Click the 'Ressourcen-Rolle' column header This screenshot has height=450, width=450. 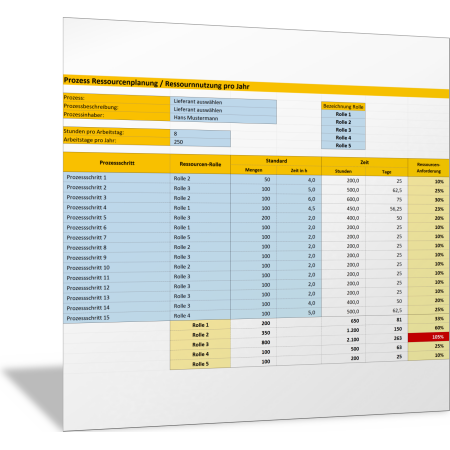[200, 164]
